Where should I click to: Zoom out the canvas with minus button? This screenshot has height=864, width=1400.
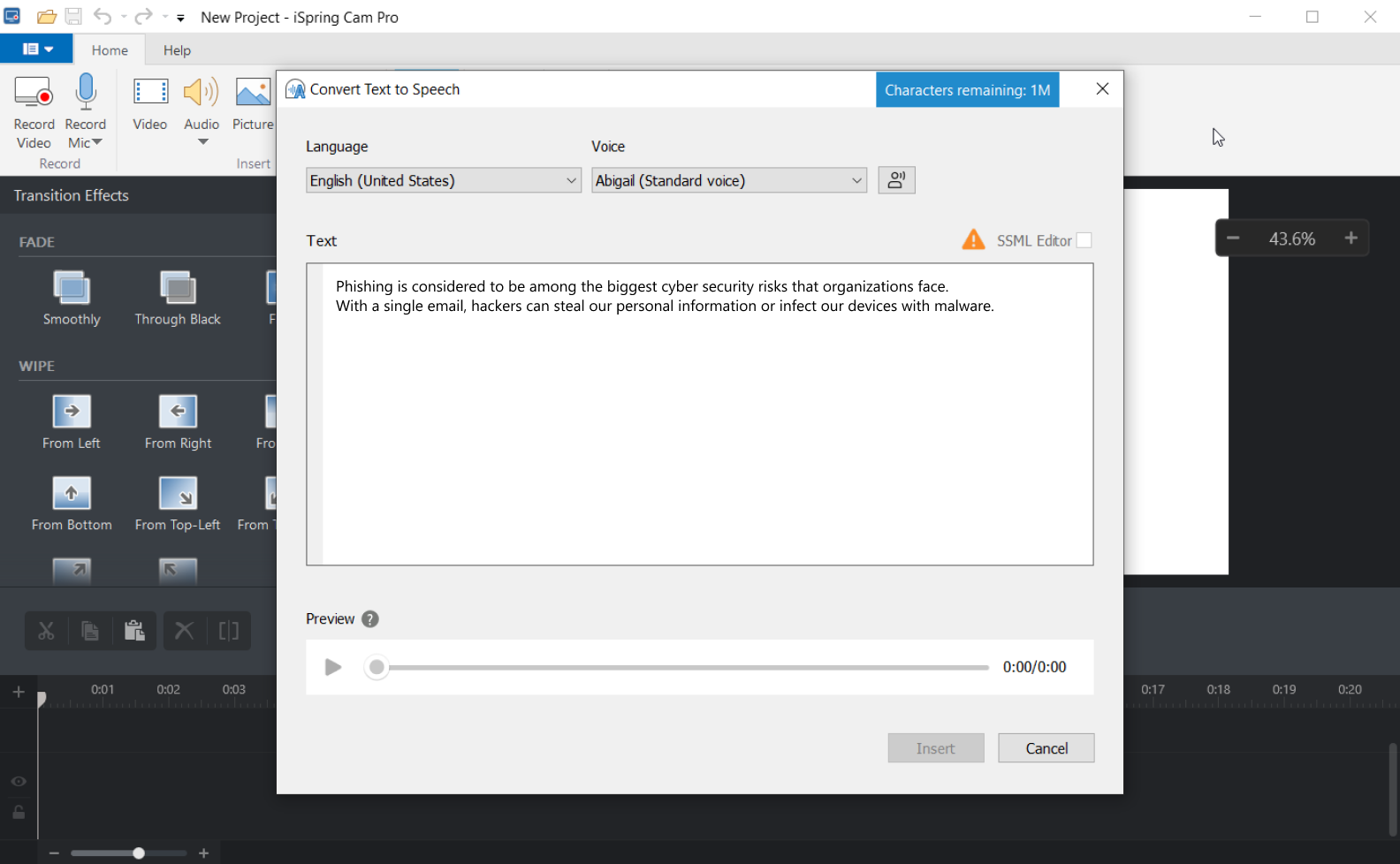click(x=1233, y=239)
